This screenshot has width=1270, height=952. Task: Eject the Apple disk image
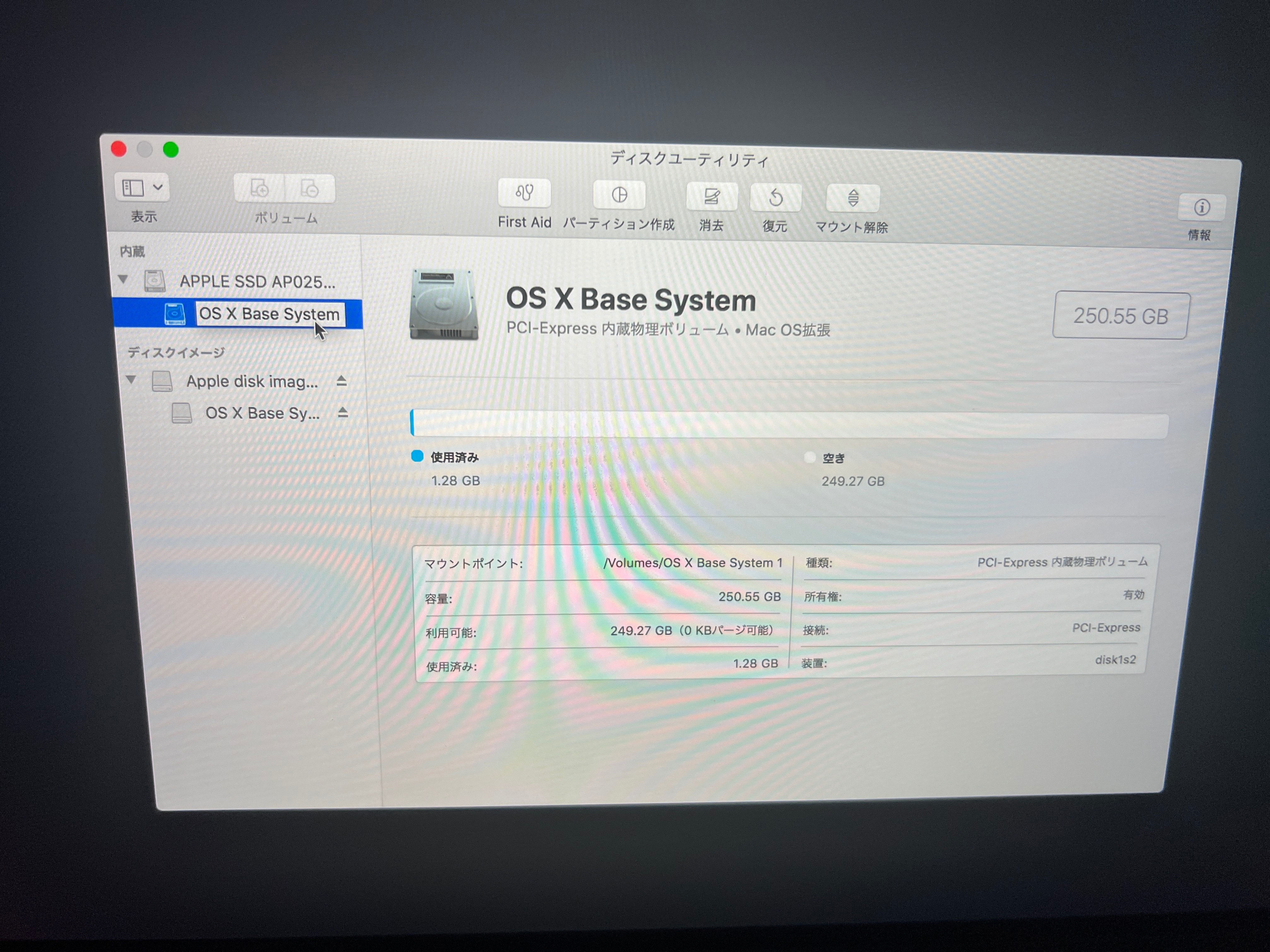click(342, 381)
